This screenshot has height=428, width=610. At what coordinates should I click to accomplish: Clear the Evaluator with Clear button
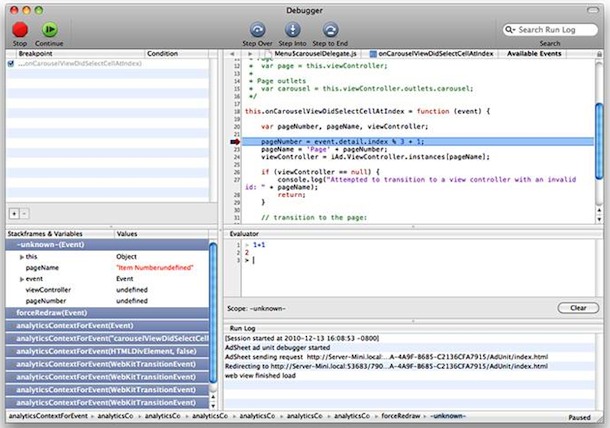pyautogui.click(x=578, y=308)
